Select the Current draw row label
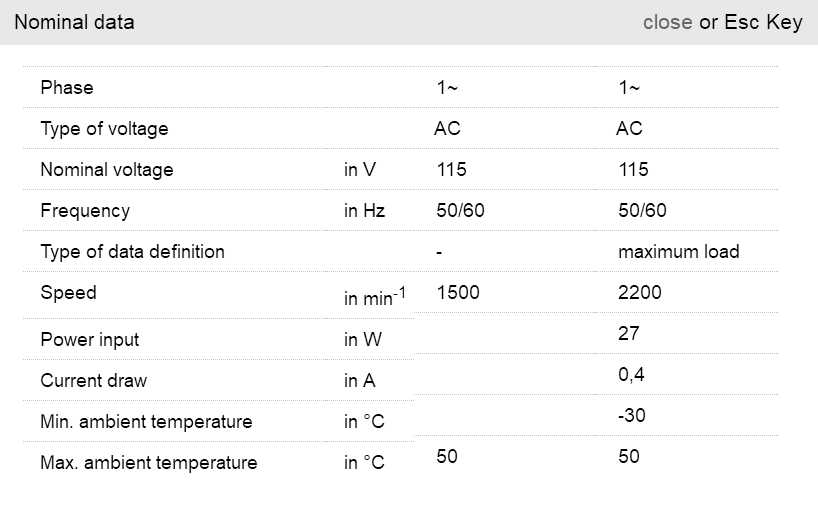This screenshot has height=509, width=818. click(93, 381)
